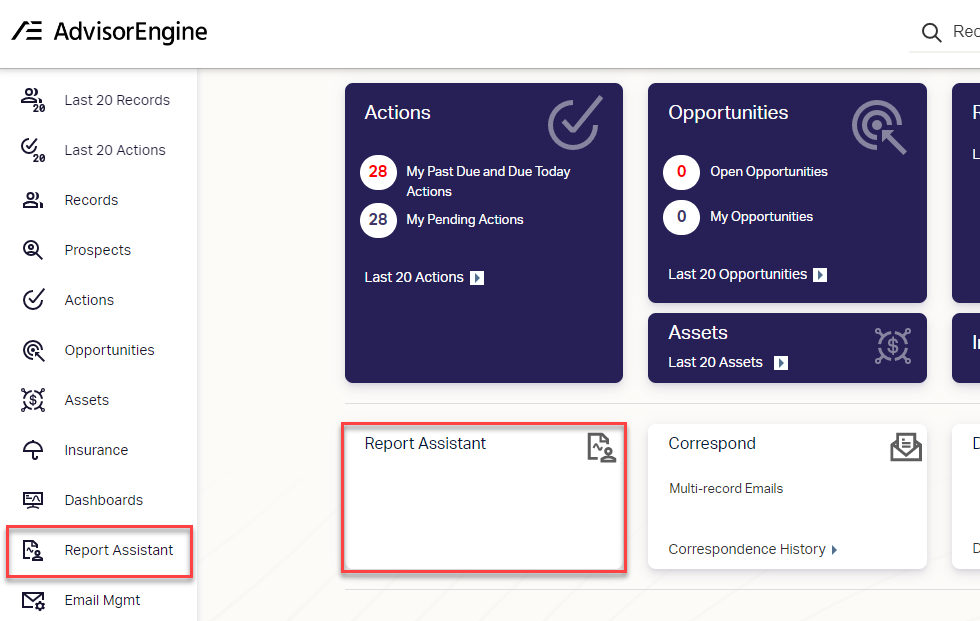The height and width of the screenshot is (621, 980).
Task: Open Multi-record Emails link
Action: click(x=726, y=489)
